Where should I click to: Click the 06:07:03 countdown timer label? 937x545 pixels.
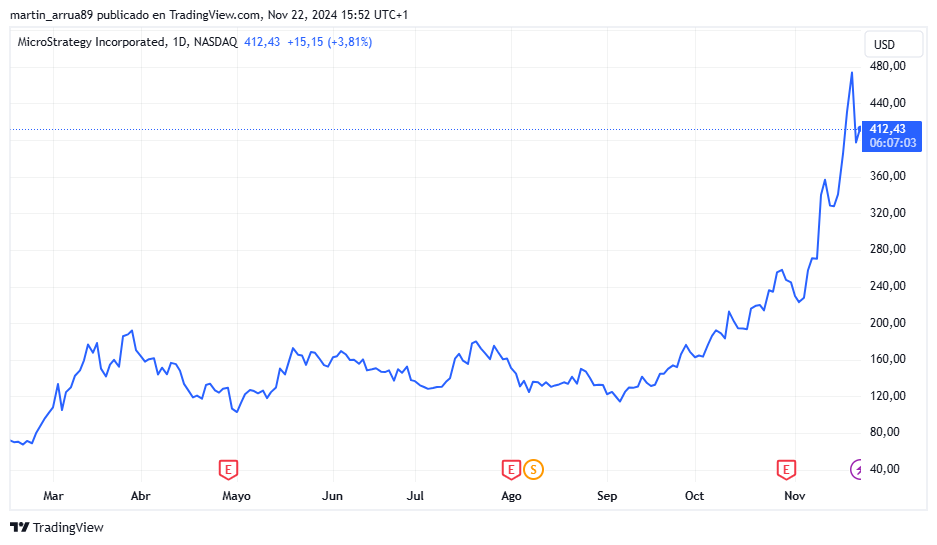[x=893, y=143]
